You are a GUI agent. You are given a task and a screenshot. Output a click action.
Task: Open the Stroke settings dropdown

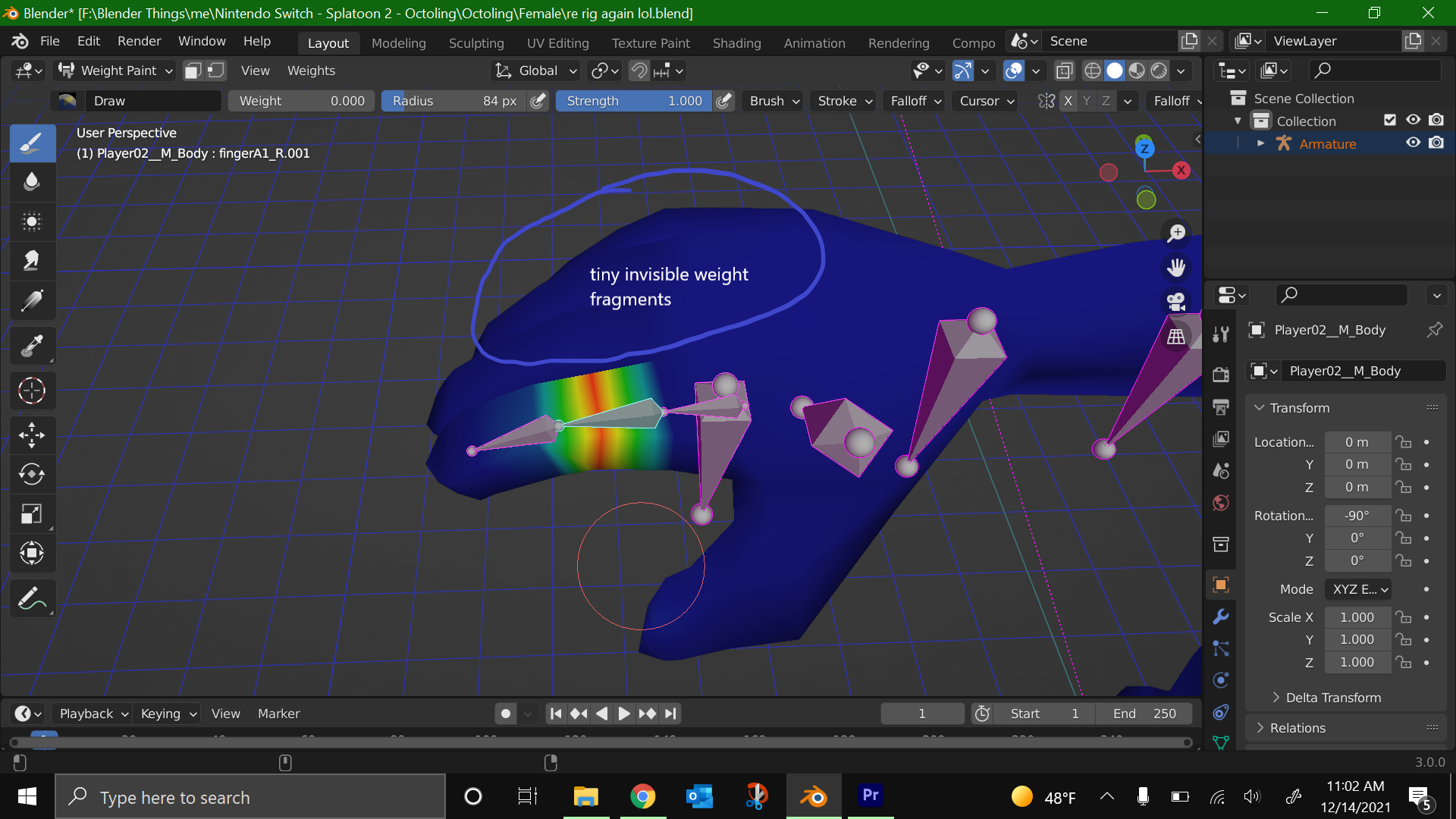[x=844, y=101]
